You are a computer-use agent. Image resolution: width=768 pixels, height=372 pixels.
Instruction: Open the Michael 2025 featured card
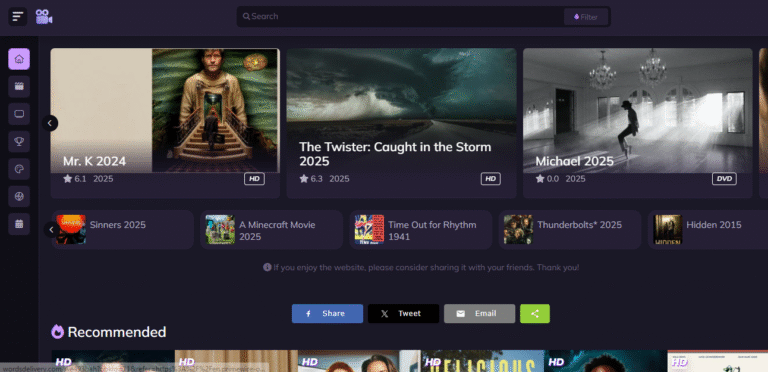click(638, 123)
